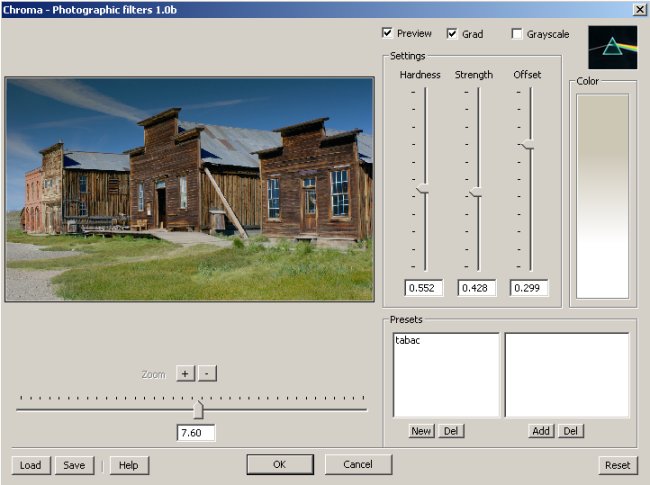This screenshot has height=485, width=650.
Task: Click the zoom value field 7.60
Action: click(196, 433)
